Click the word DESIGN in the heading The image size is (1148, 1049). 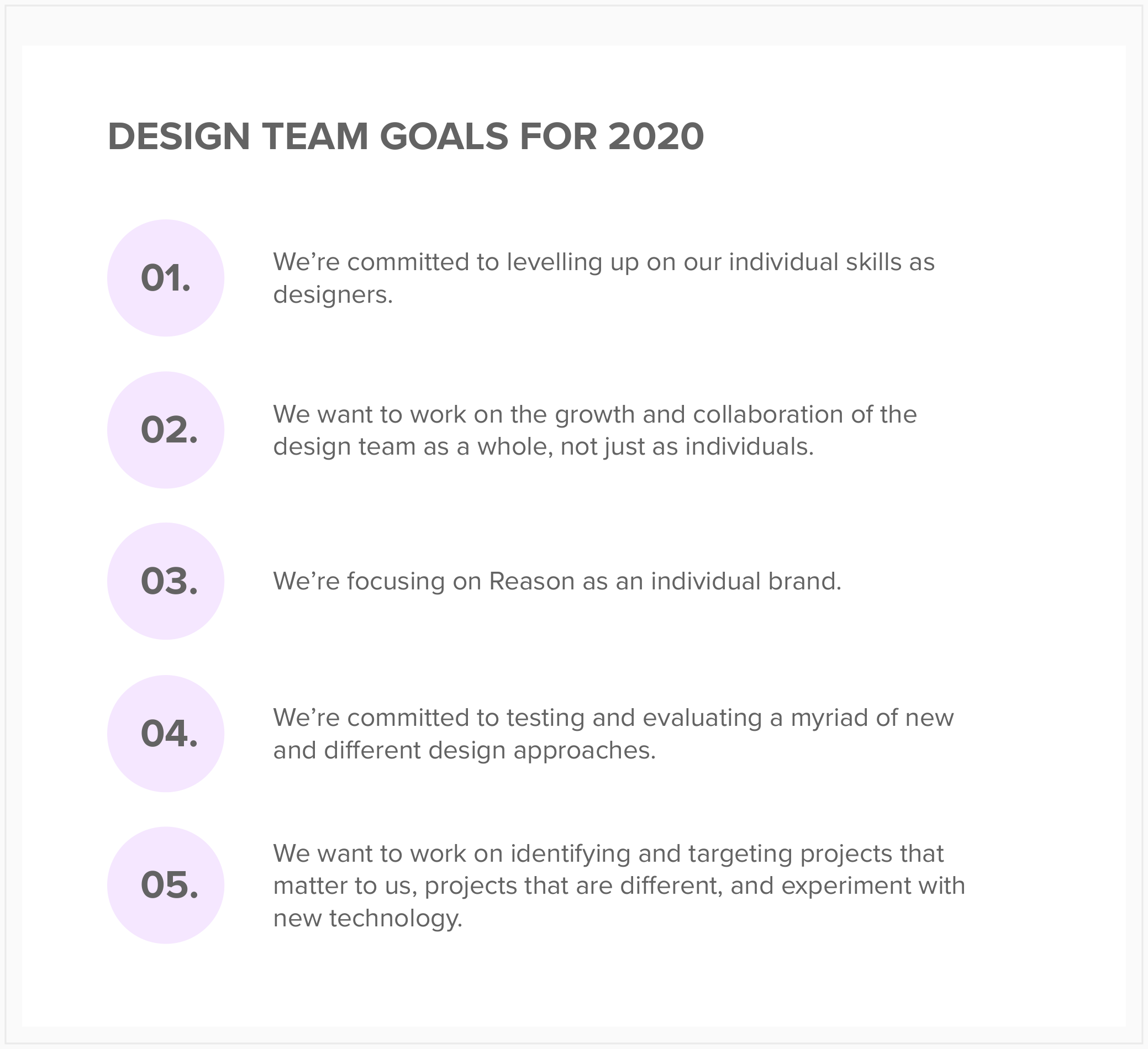[179, 137]
